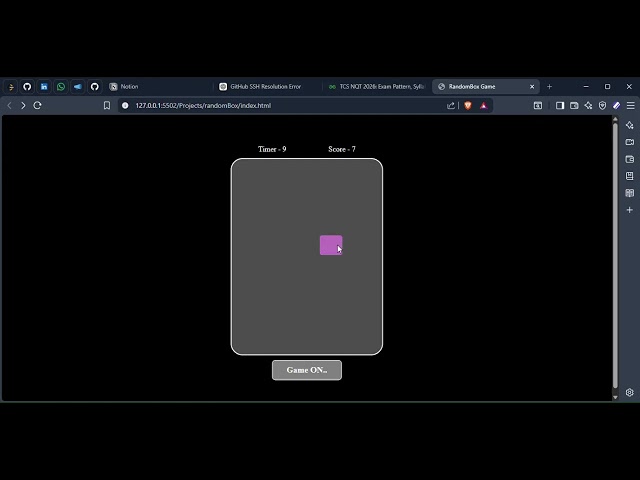Viewport: 640px width, 480px height.
Task: Click the "Score - 7" text
Action: 342,149
